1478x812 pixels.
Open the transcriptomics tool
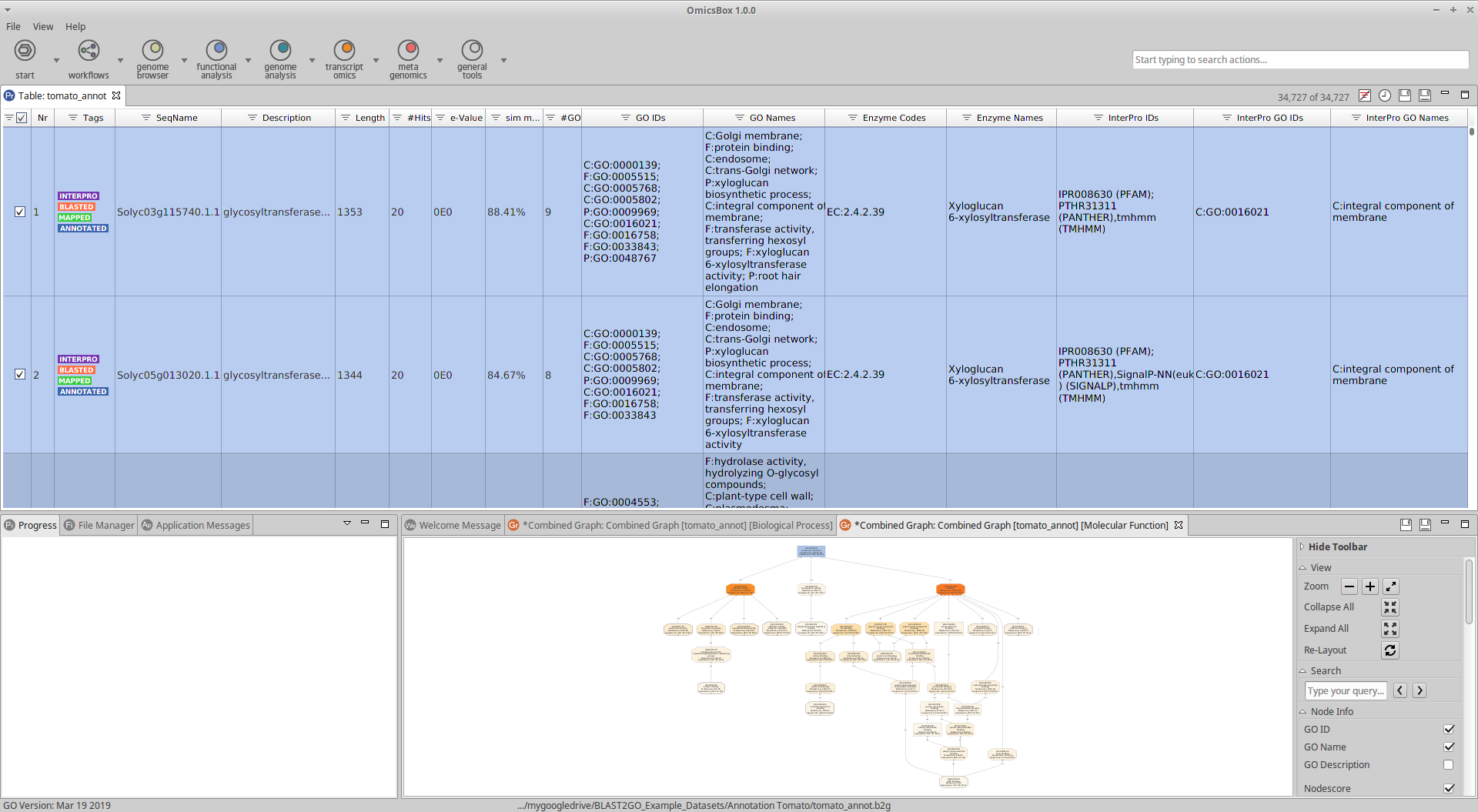click(344, 52)
